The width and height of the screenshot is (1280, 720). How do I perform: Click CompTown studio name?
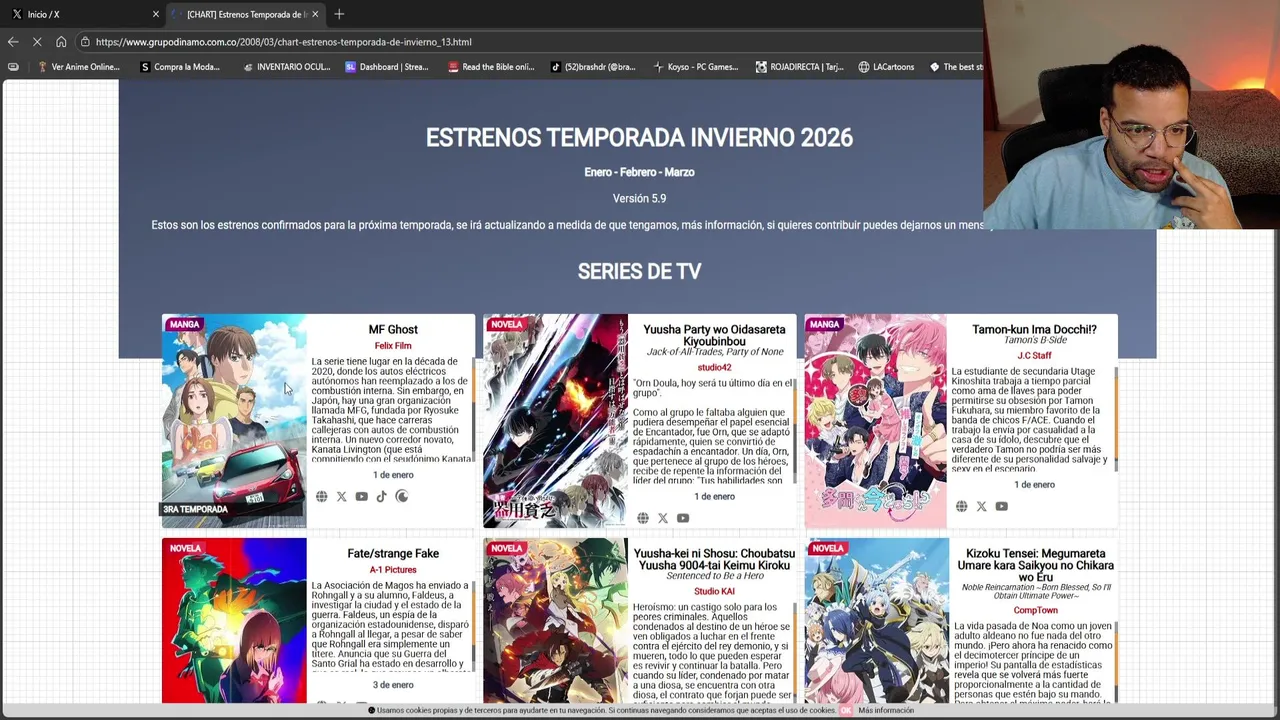coord(1035,610)
